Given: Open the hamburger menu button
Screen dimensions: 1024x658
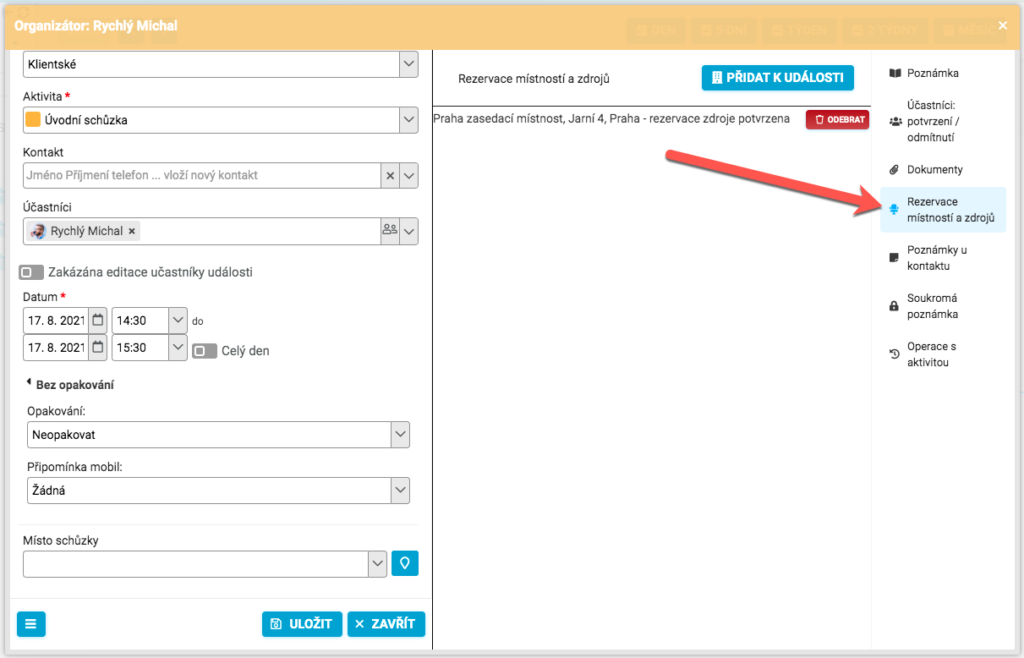Looking at the screenshot, I should [x=31, y=624].
